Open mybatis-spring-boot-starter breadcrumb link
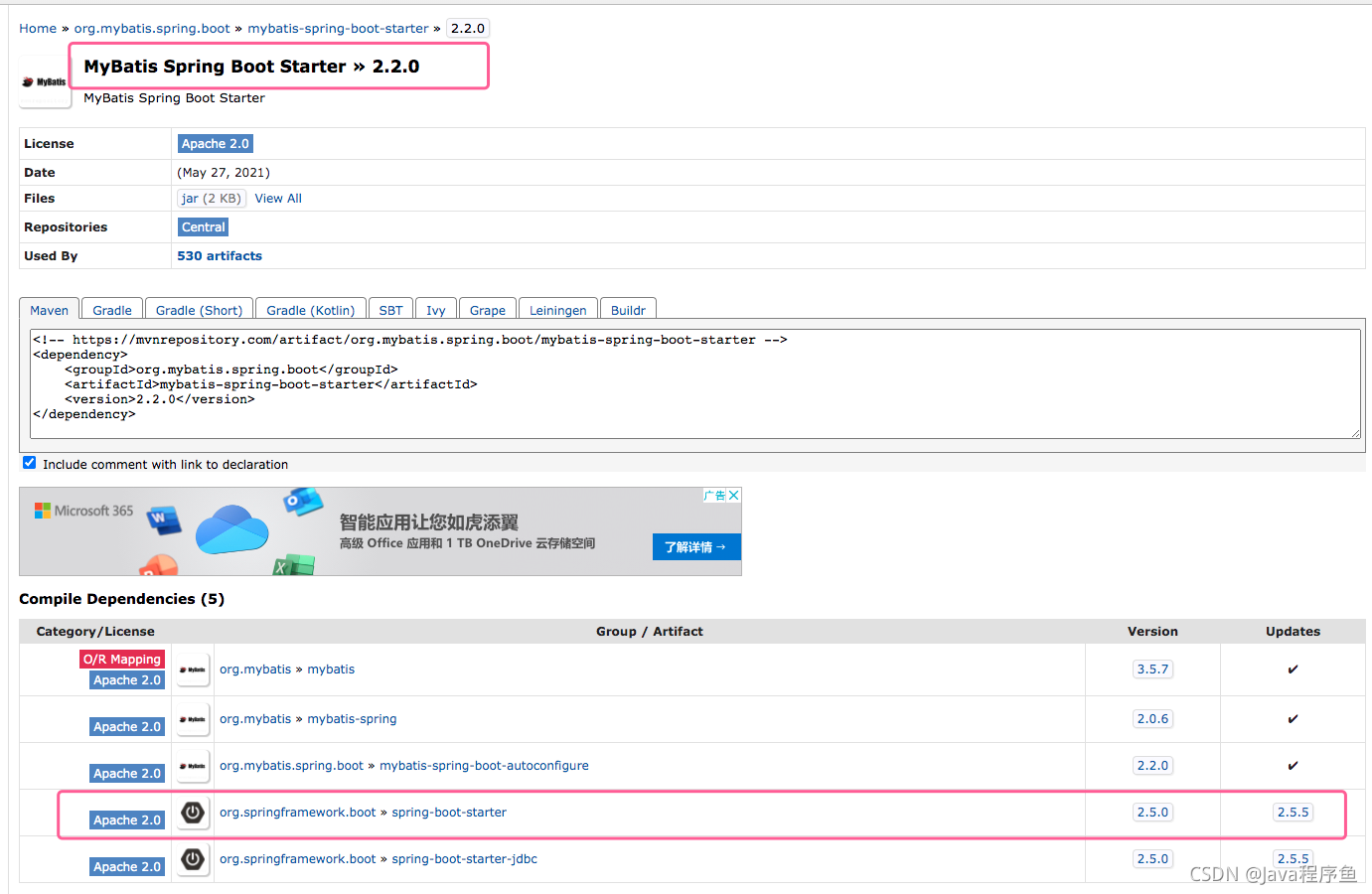Viewport: 1372px width, 894px height. [x=339, y=29]
